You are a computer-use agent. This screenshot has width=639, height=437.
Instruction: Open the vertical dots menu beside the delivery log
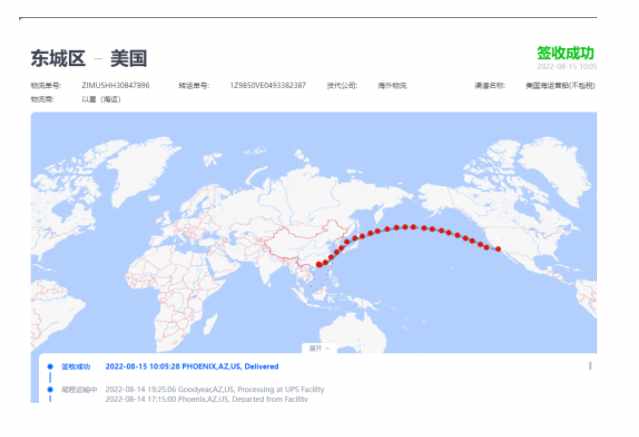point(590,366)
